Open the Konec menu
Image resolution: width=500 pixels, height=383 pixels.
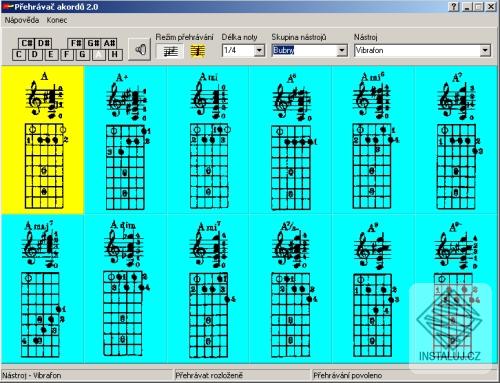57,20
